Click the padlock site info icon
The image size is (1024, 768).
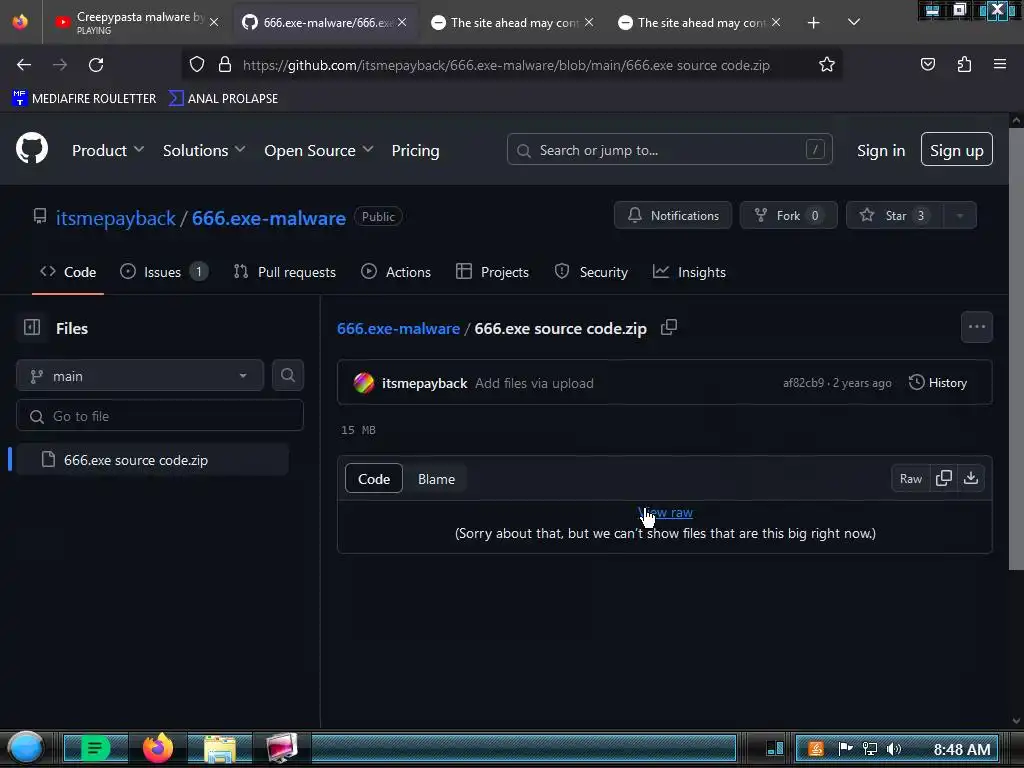[x=225, y=65]
